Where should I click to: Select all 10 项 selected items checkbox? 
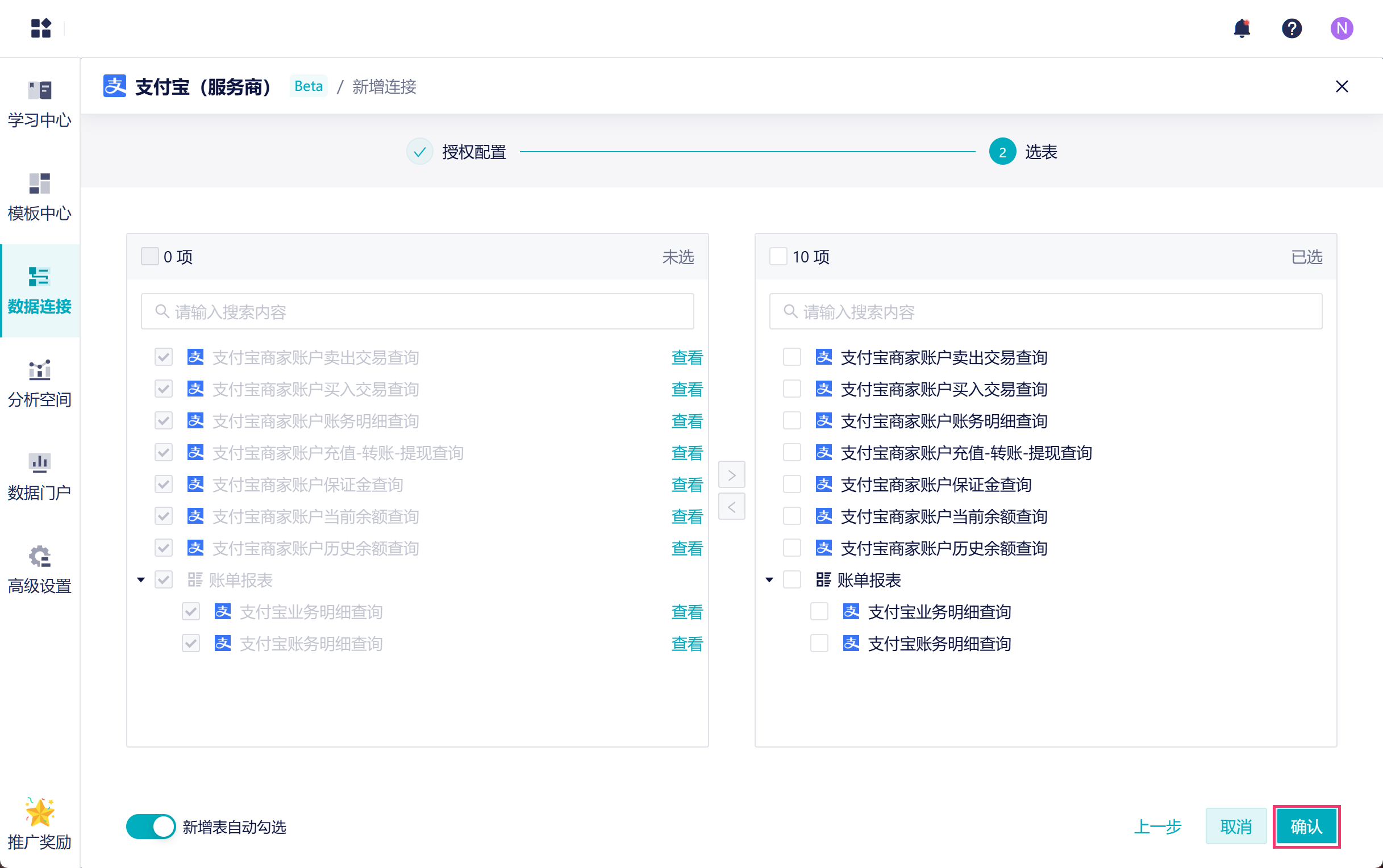pyautogui.click(x=778, y=257)
